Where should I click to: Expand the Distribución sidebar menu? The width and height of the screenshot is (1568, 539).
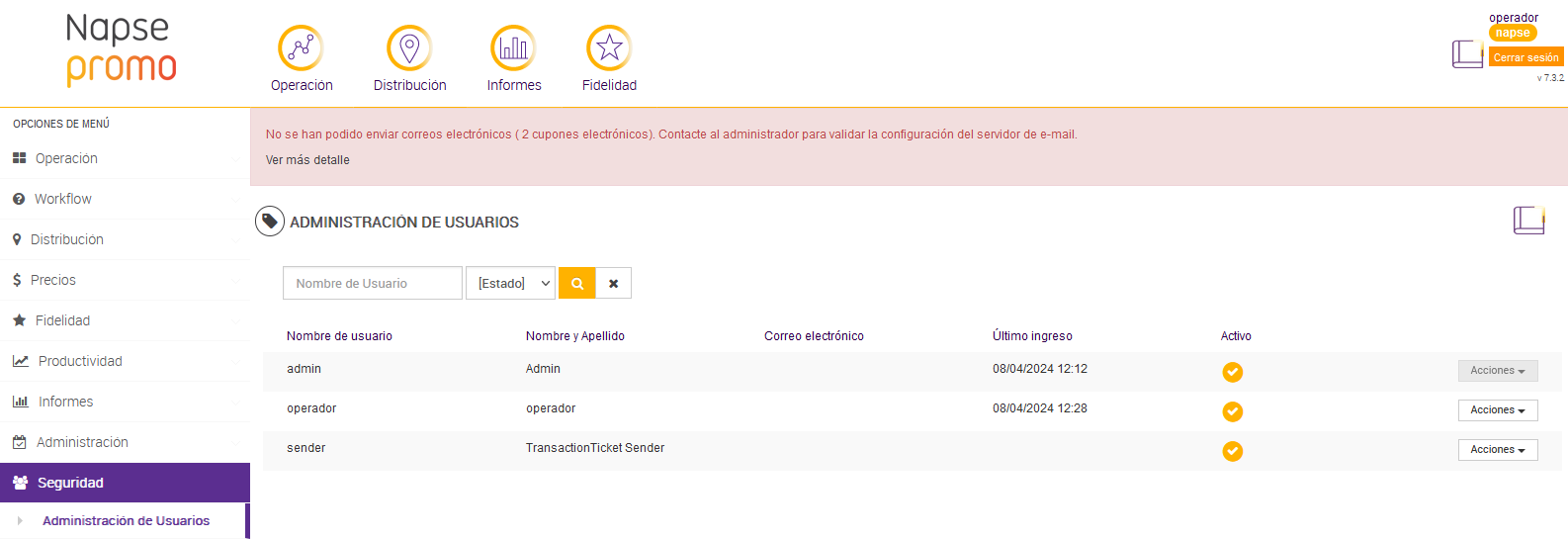(x=125, y=239)
